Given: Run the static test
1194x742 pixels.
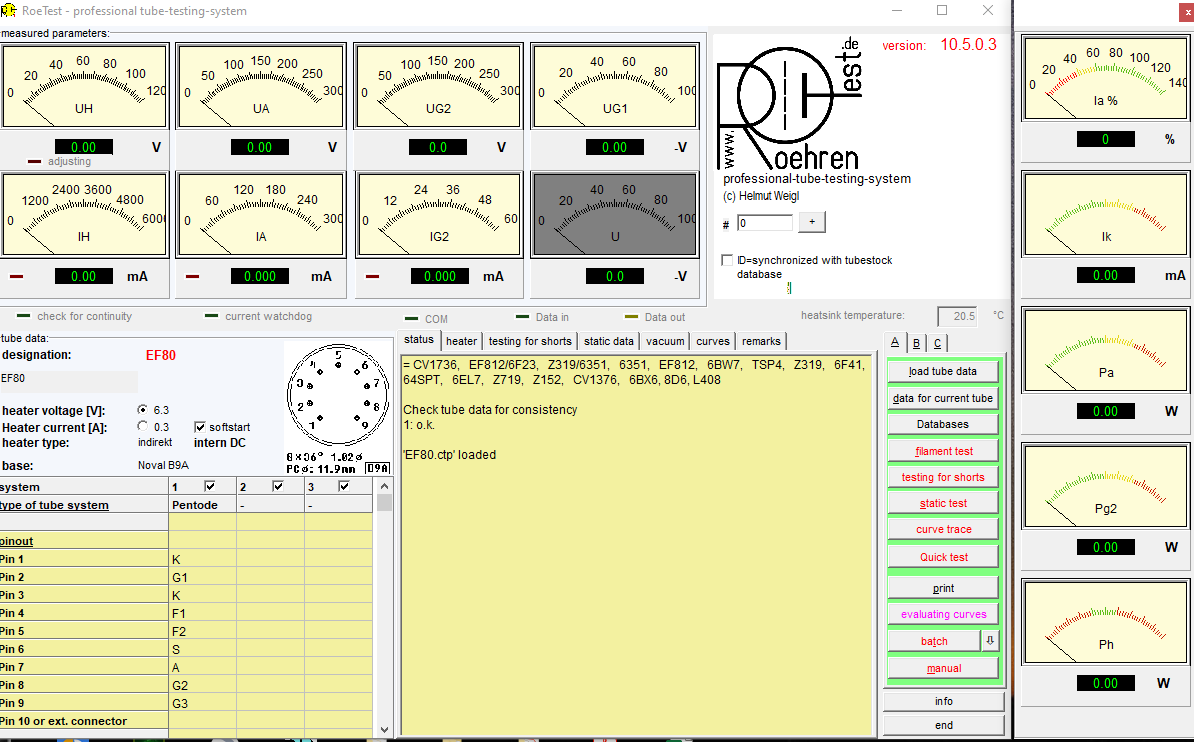Looking at the screenshot, I should [x=943, y=503].
